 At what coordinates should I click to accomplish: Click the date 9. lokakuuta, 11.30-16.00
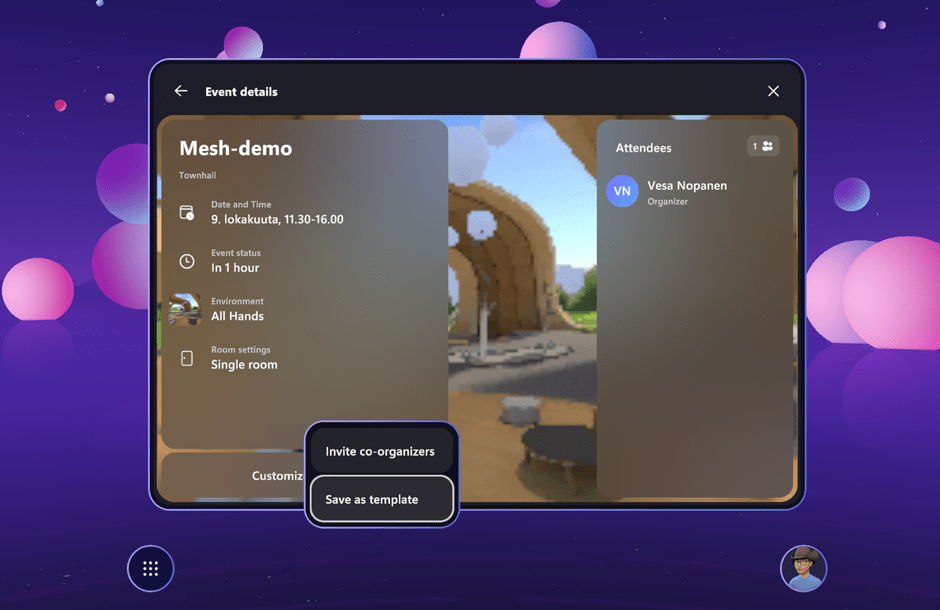pyautogui.click(x=277, y=219)
